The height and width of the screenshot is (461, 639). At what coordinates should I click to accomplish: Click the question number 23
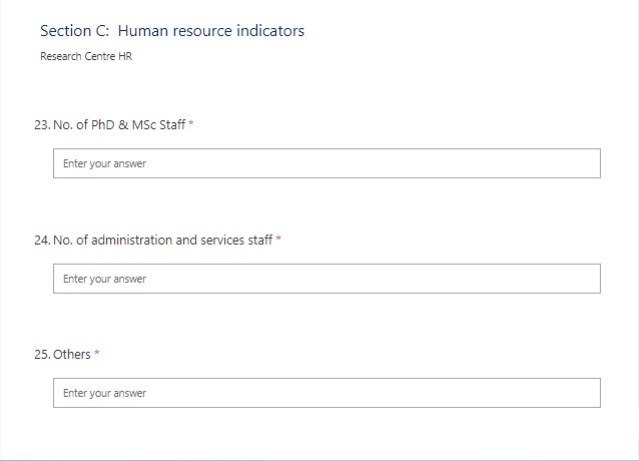click(x=42, y=125)
